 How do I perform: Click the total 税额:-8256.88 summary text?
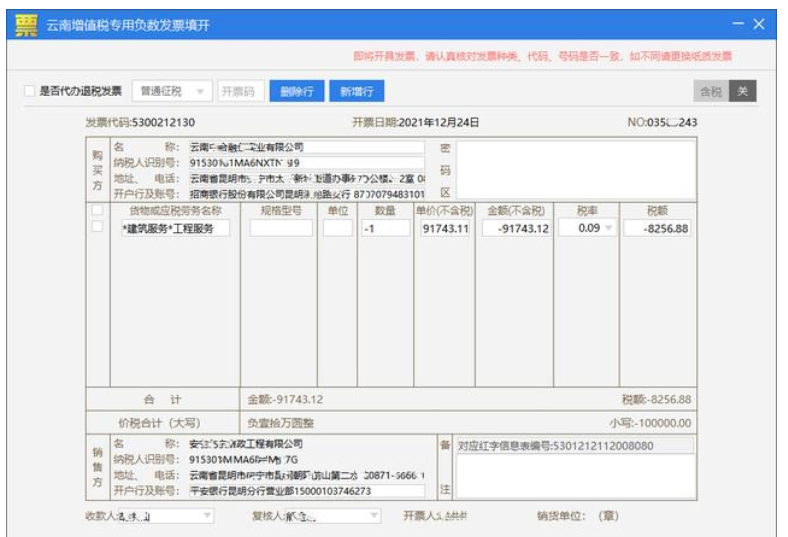656,399
